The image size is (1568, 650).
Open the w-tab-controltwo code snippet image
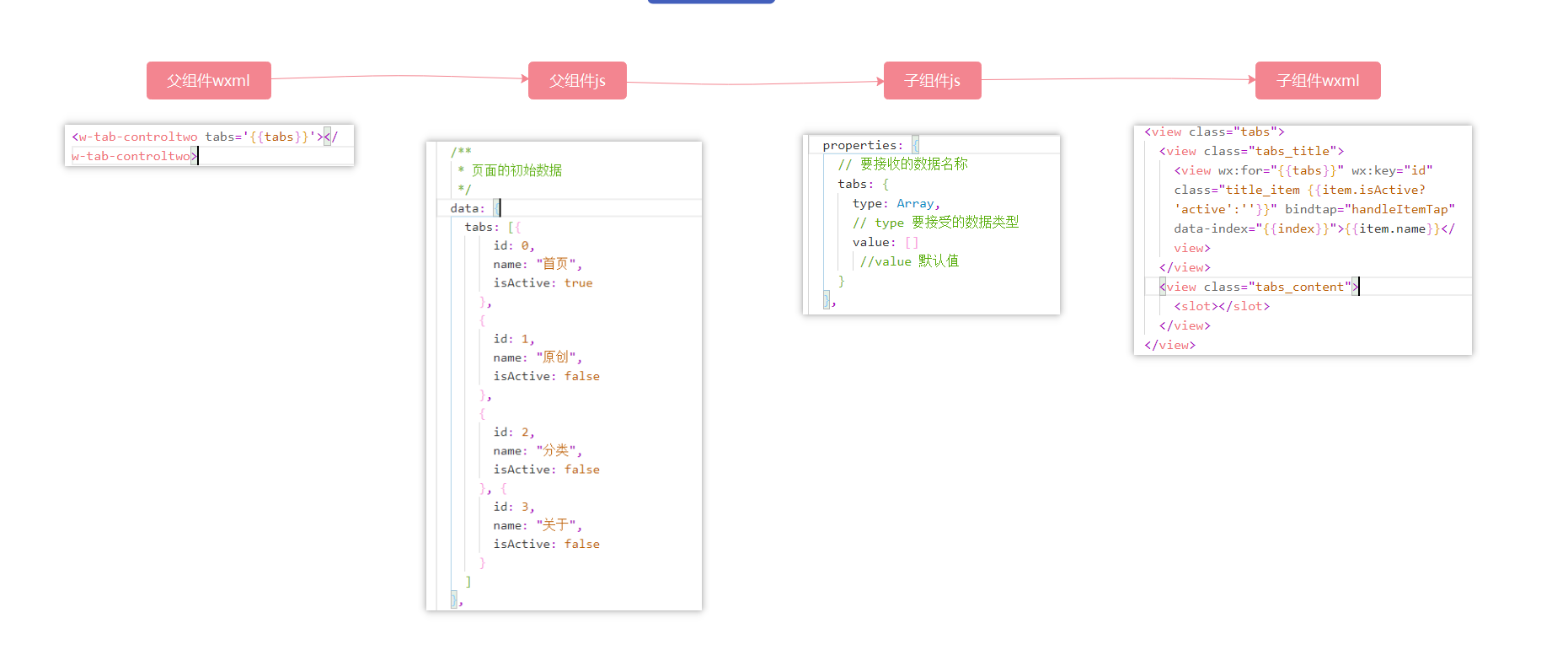point(210,145)
